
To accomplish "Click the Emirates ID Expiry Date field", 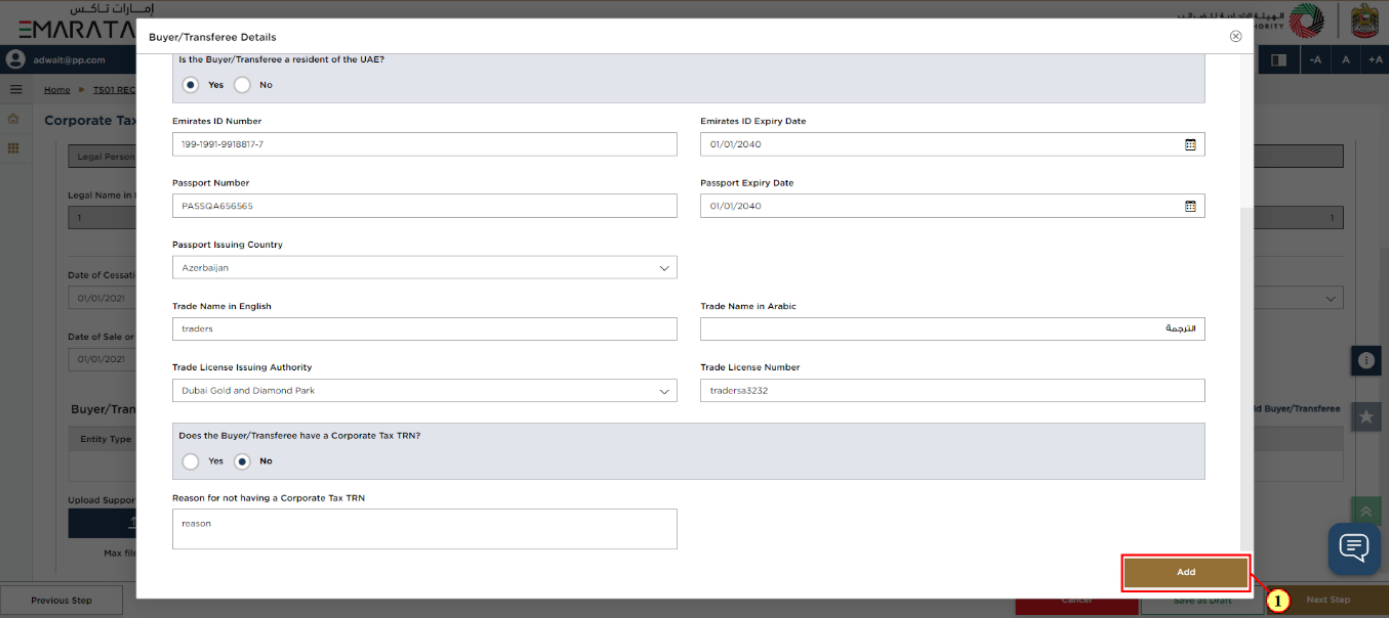I will 952,145.
